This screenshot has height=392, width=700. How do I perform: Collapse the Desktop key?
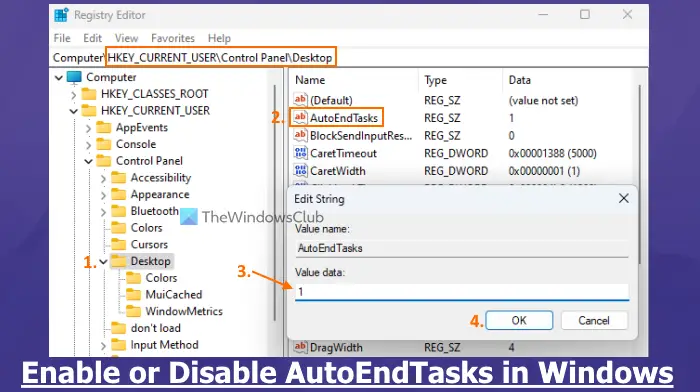(104, 261)
